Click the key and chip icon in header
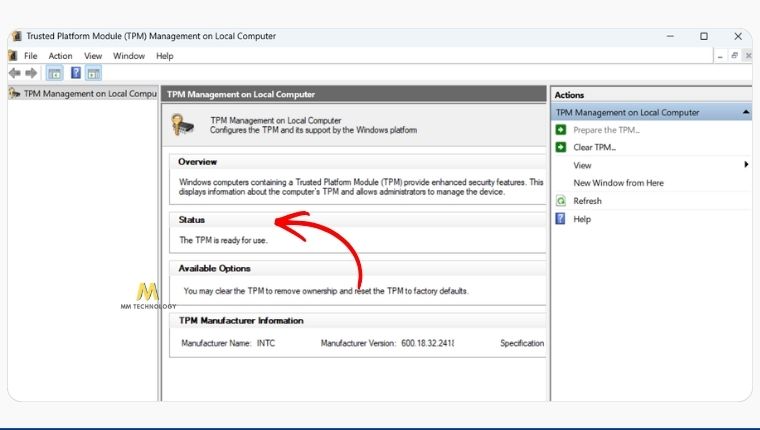This screenshot has width=760, height=430. tap(182, 125)
